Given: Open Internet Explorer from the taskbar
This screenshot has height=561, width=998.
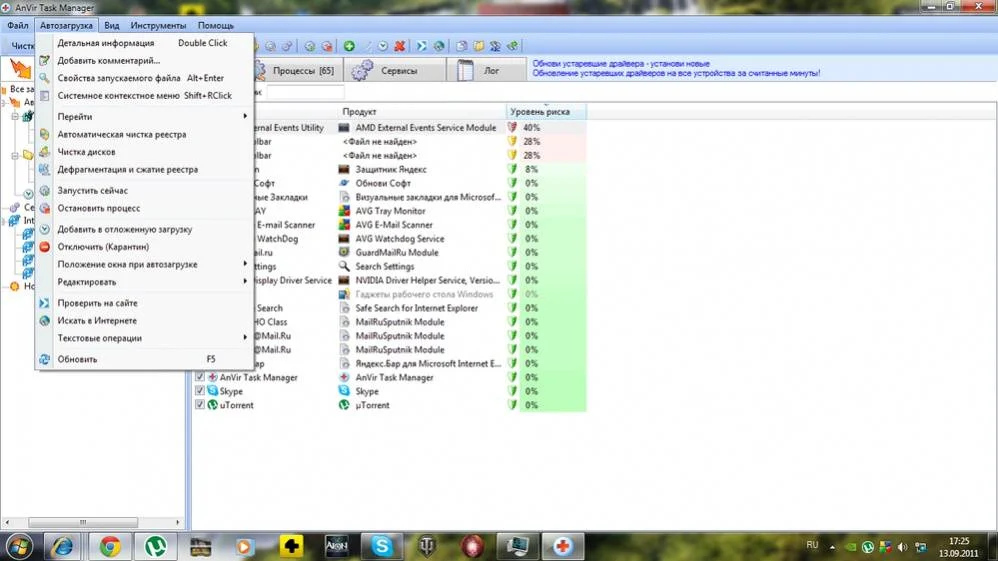Looking at the screenshot, I should 62,546.
